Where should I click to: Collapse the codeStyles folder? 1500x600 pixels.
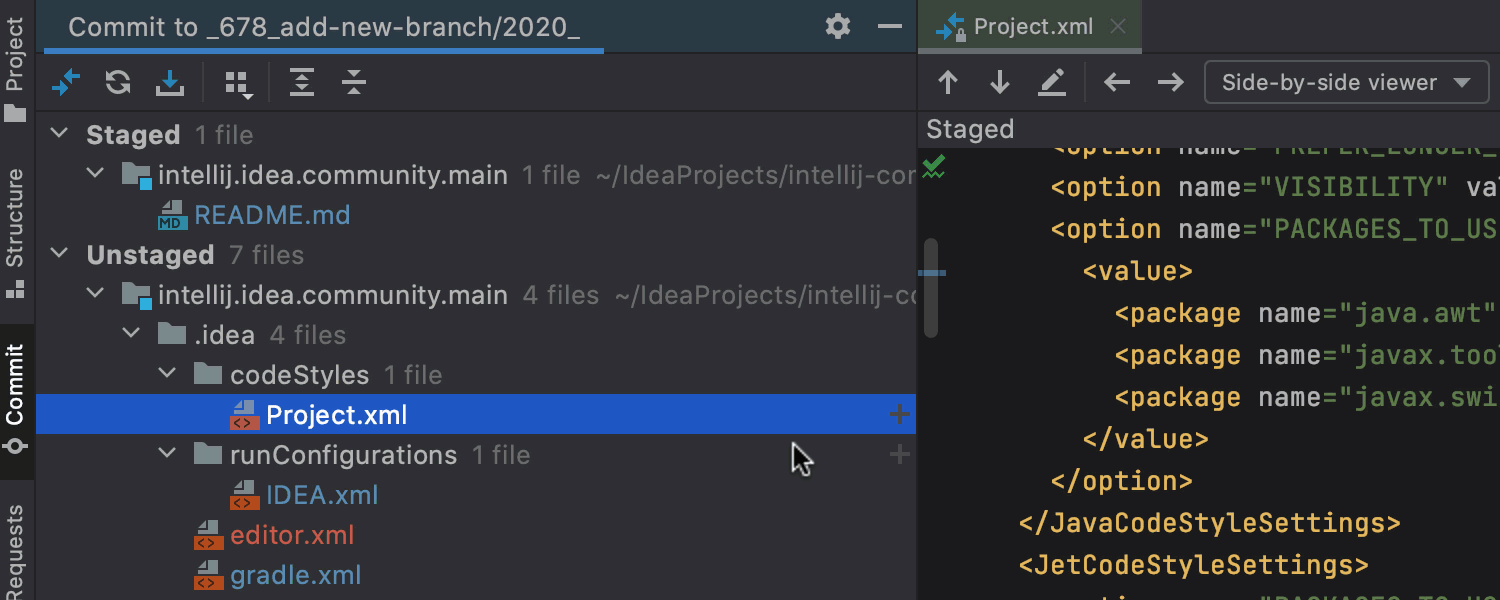click(x=168, y=375)
